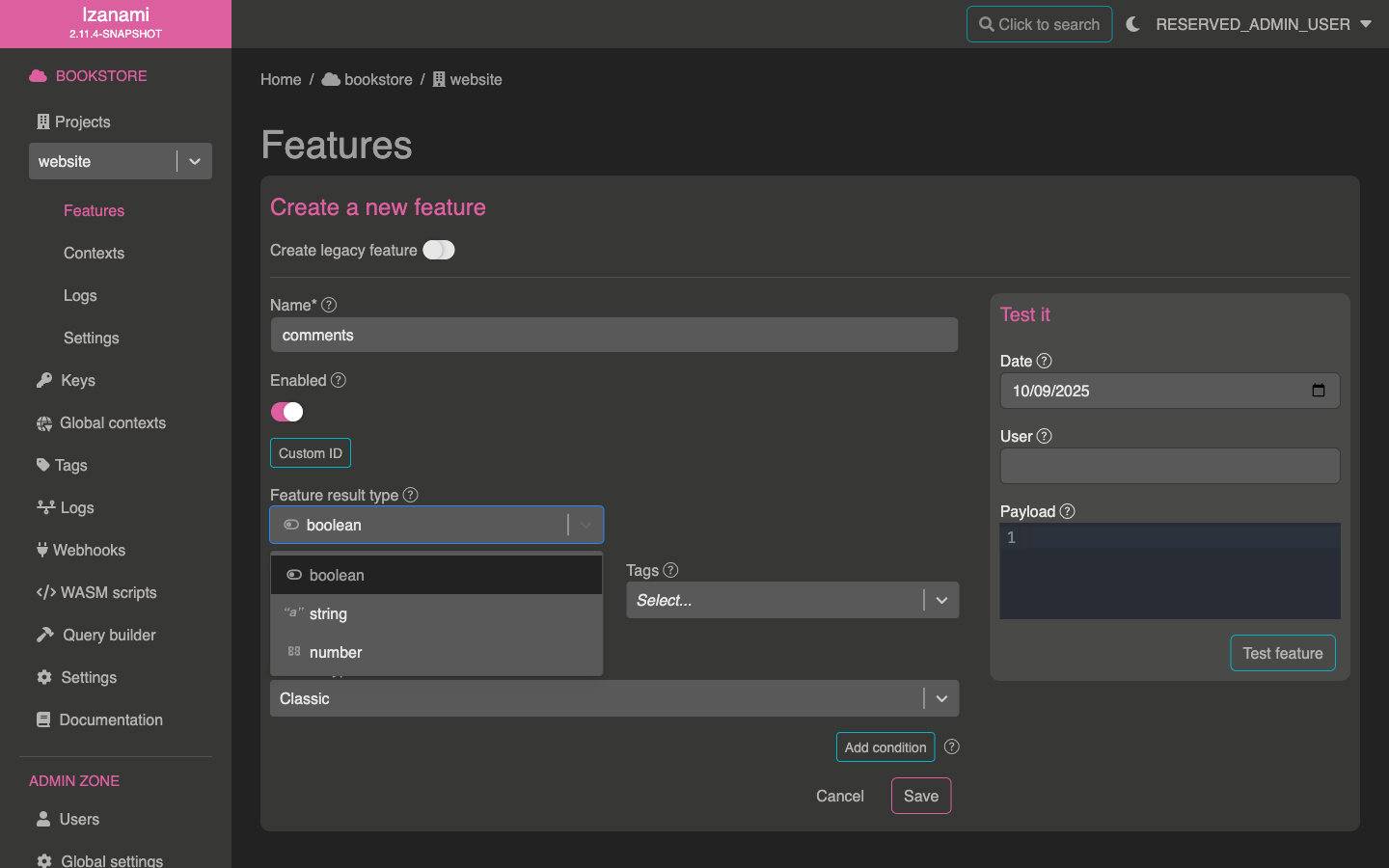1389x868 pixels.
Task: Click help icon next to Feature result type
Action: point(411,495)
